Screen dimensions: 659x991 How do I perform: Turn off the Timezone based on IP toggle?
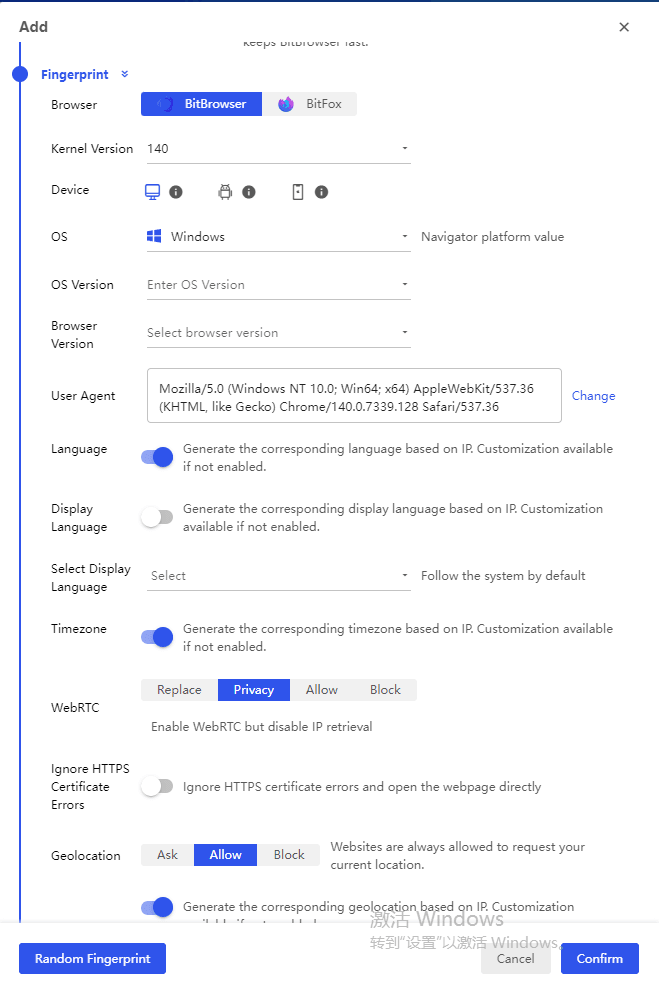157,637
